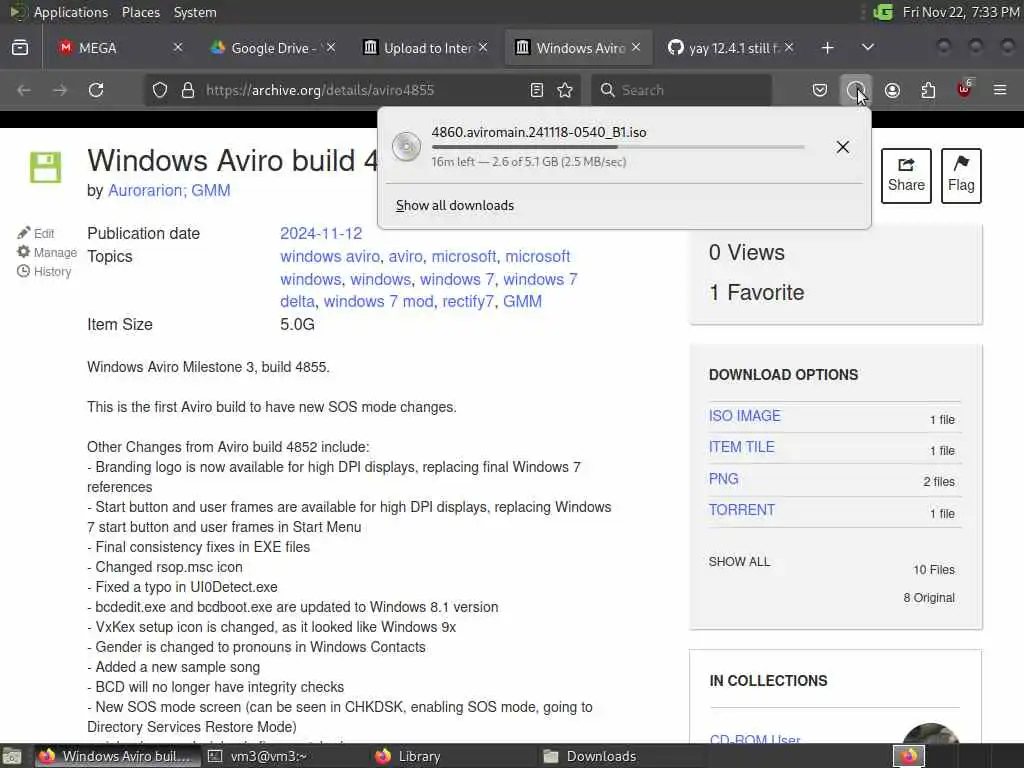Cancel the 4860.aviromain ISO download
1024x768 pixels.
[843, 147]
